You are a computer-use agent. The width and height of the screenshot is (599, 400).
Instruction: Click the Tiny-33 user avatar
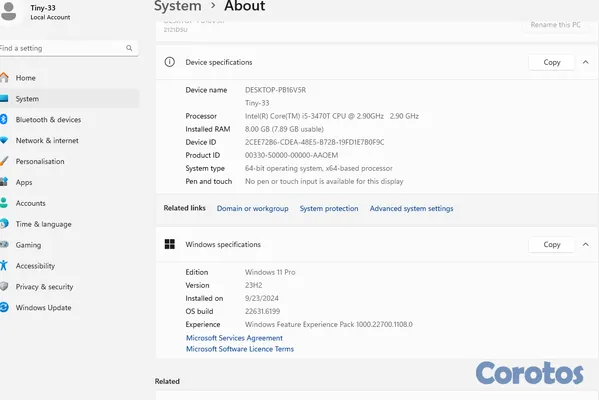tap(8, 11)
